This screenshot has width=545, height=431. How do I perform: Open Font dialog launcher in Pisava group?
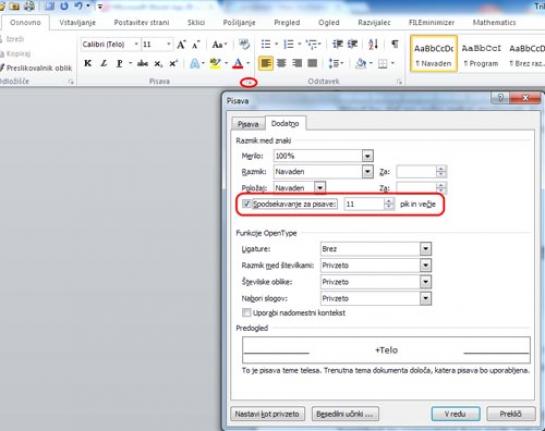(249, 82)
